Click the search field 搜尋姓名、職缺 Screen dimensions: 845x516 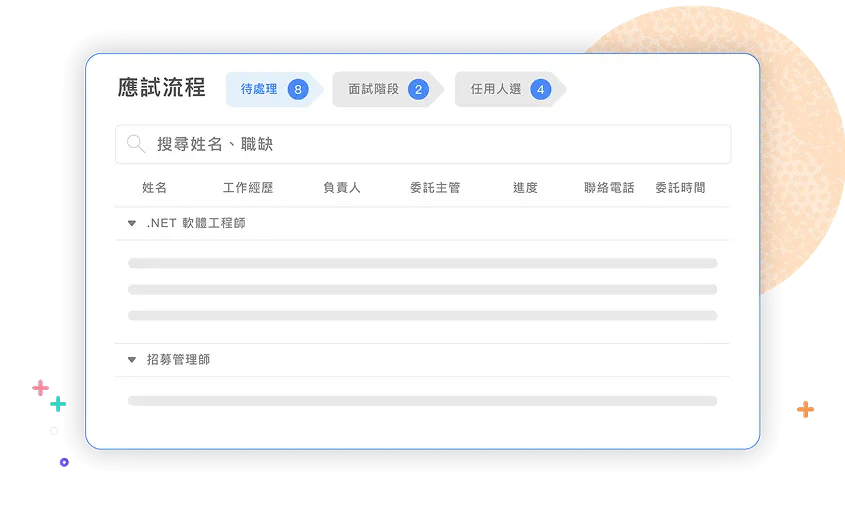coord(423,144)
